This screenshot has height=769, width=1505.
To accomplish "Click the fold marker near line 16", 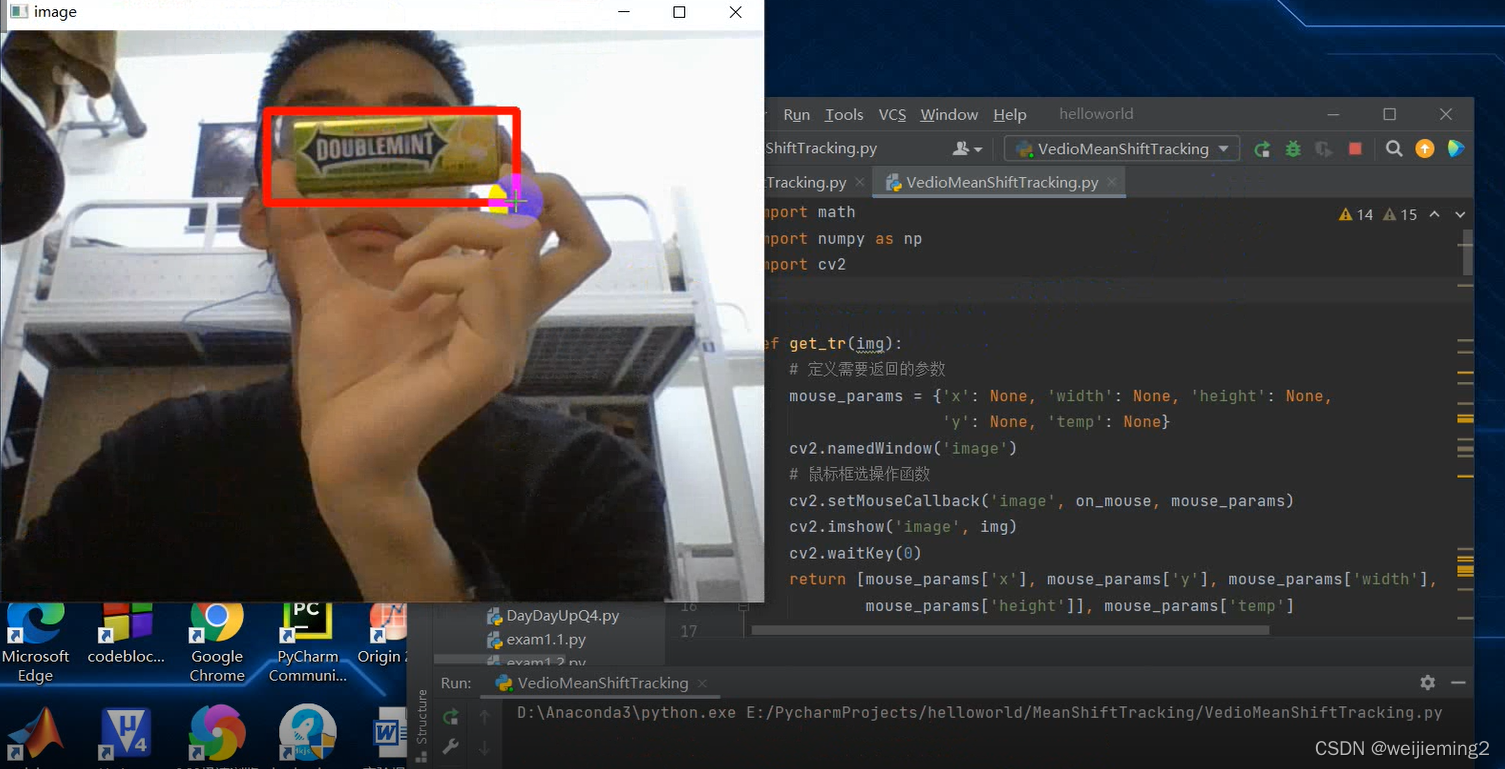I will [744, 606].
